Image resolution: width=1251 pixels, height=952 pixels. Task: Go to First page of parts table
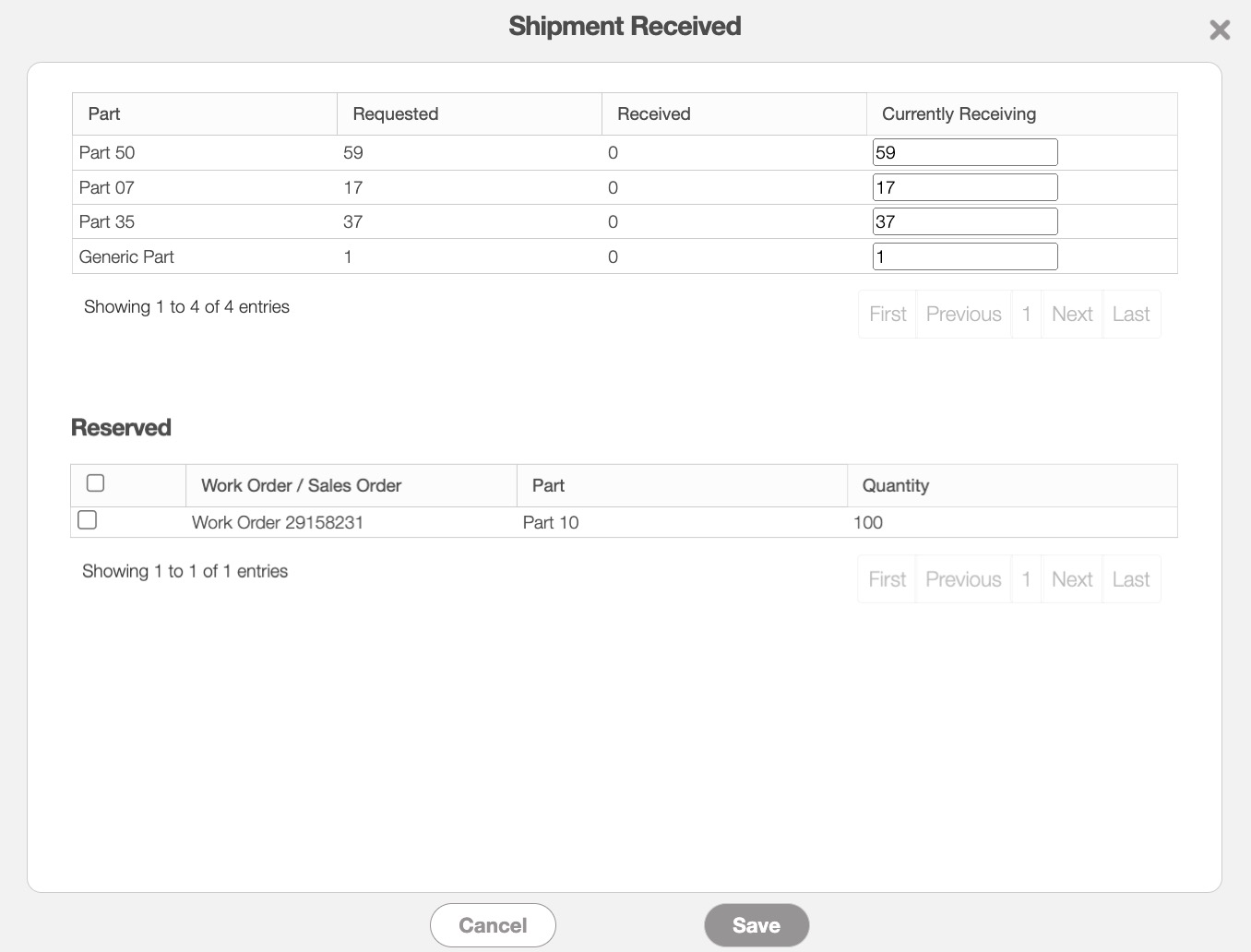(x=888, y=315)
